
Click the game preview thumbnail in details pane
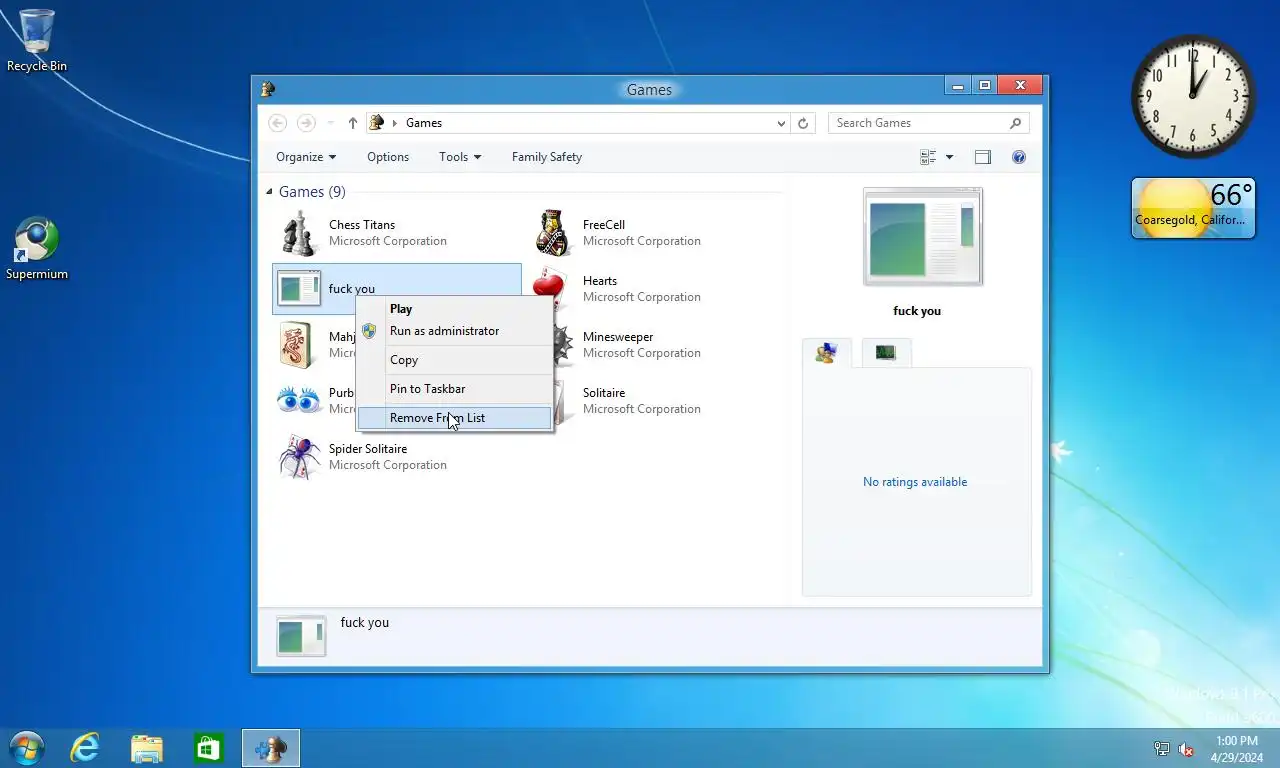point(301,636)
